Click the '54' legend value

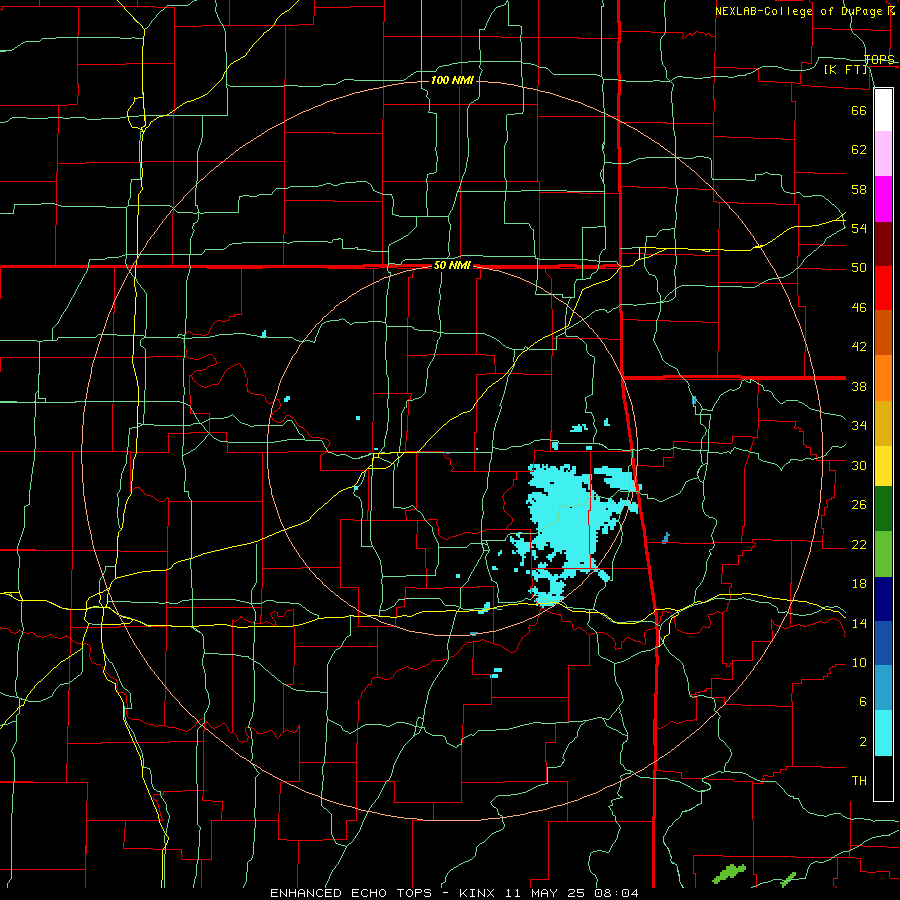(x=859, y=228)
